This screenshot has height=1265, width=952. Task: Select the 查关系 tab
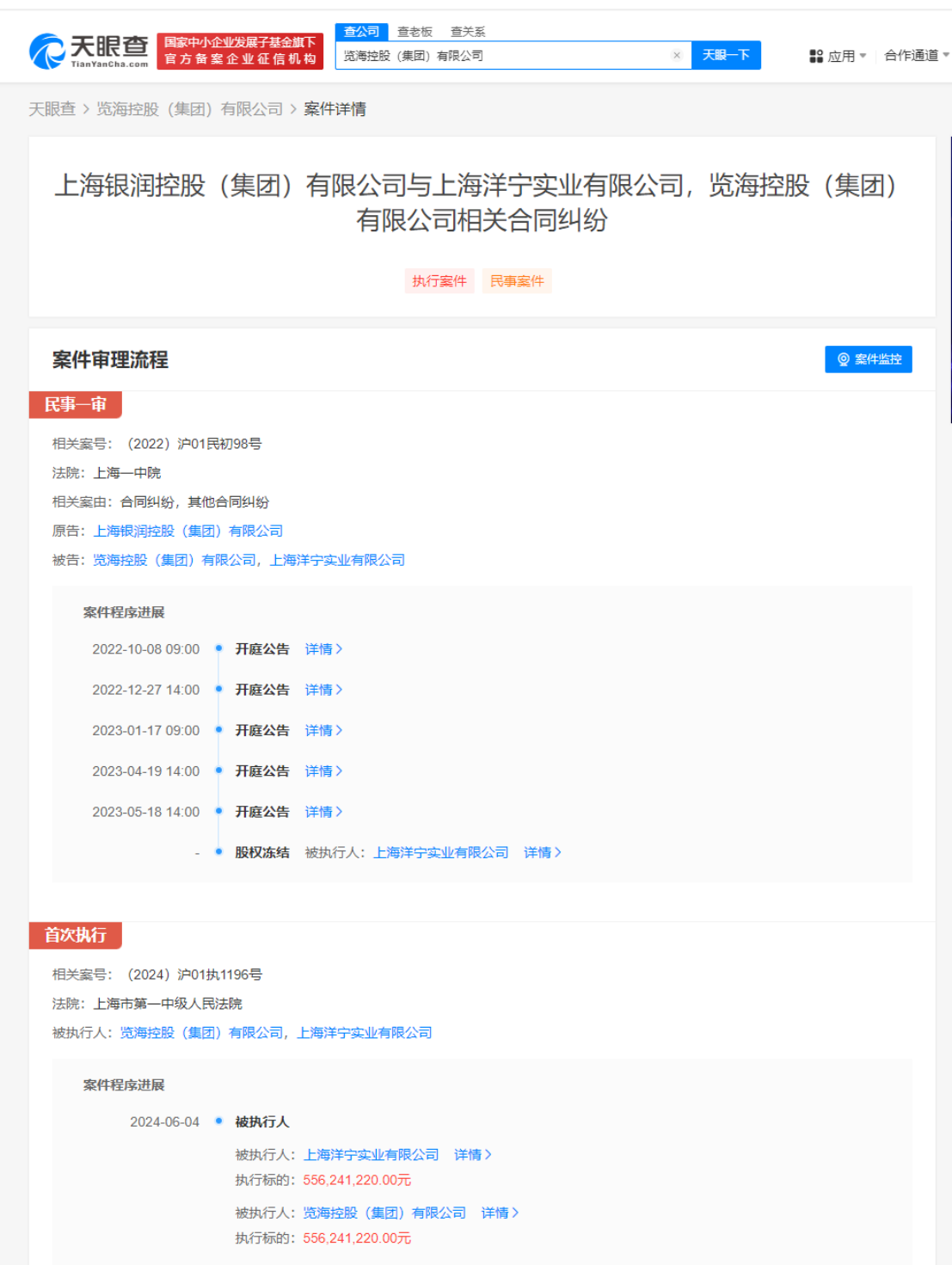coord(468,31)
